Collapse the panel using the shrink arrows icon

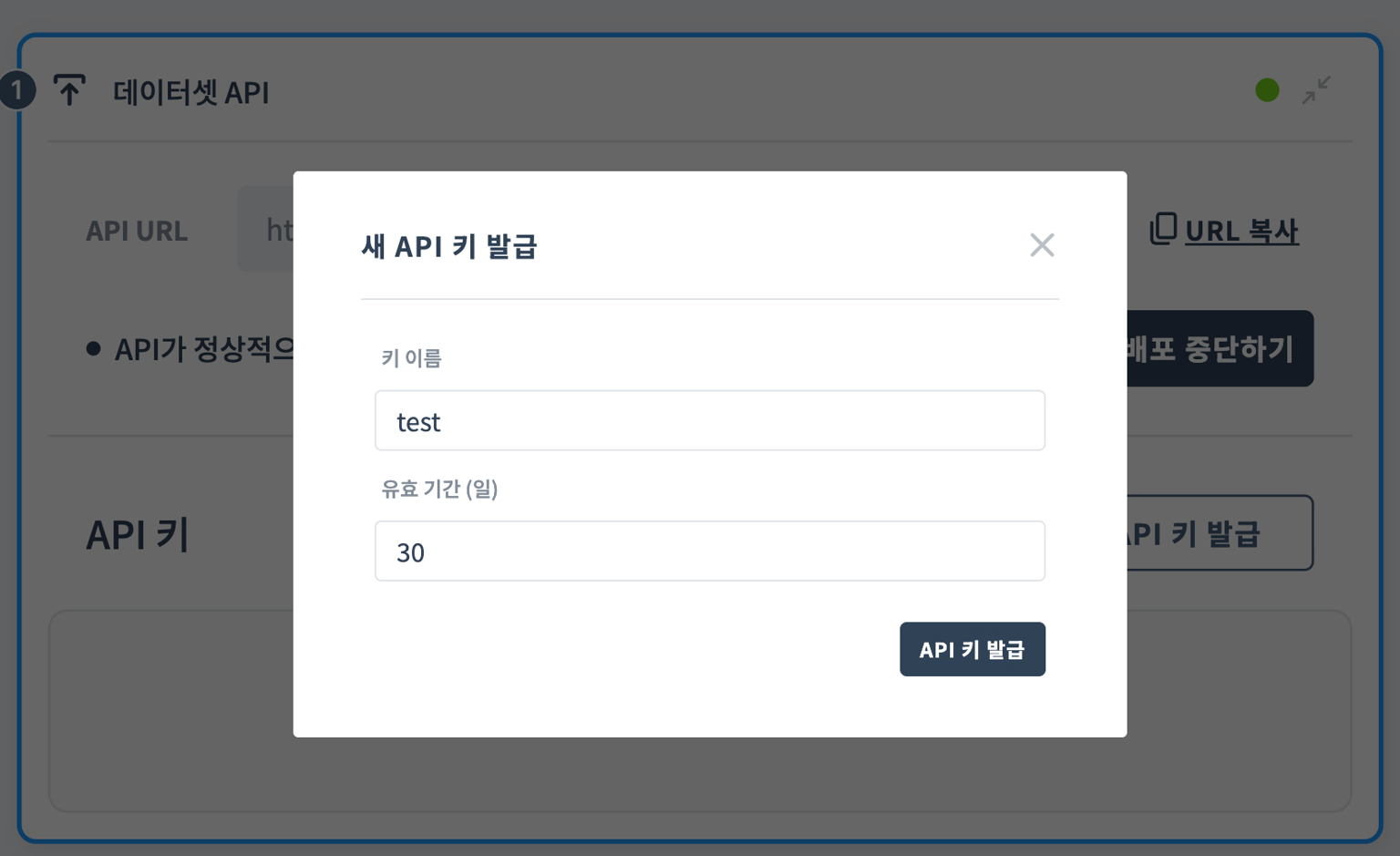pos(1315,90)
